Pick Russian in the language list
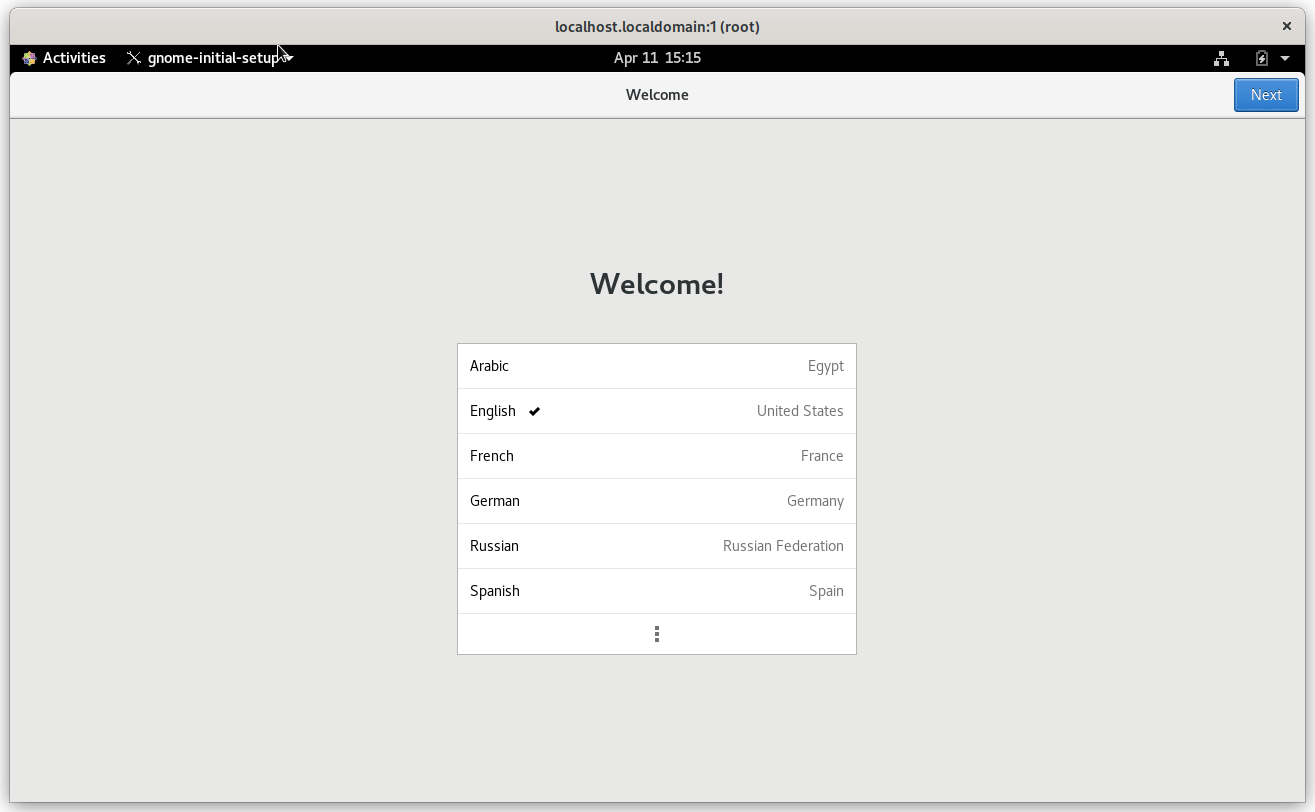Viewport: 1315px width, 812px height. [657, 546]
